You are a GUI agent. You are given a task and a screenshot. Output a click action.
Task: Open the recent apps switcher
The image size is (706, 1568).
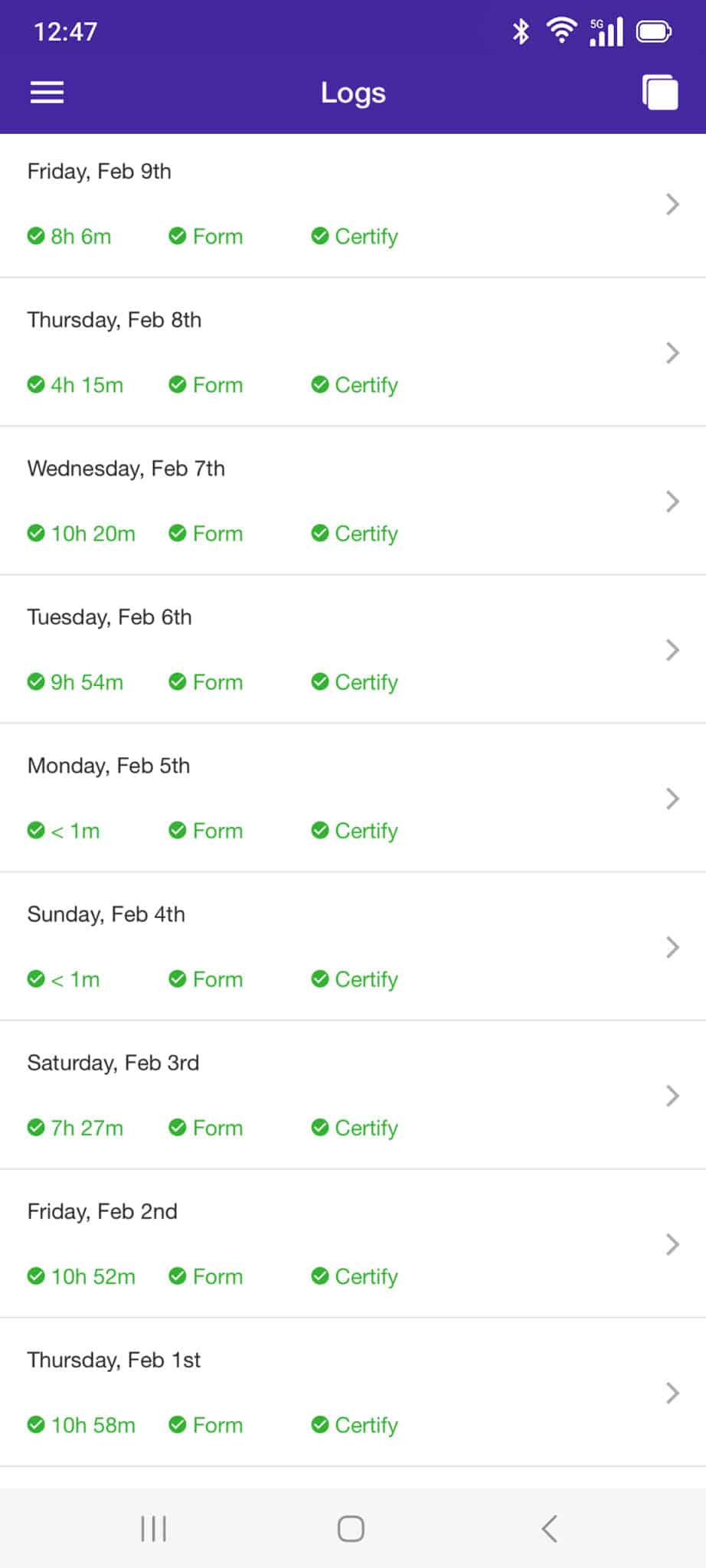(153, 1528)
